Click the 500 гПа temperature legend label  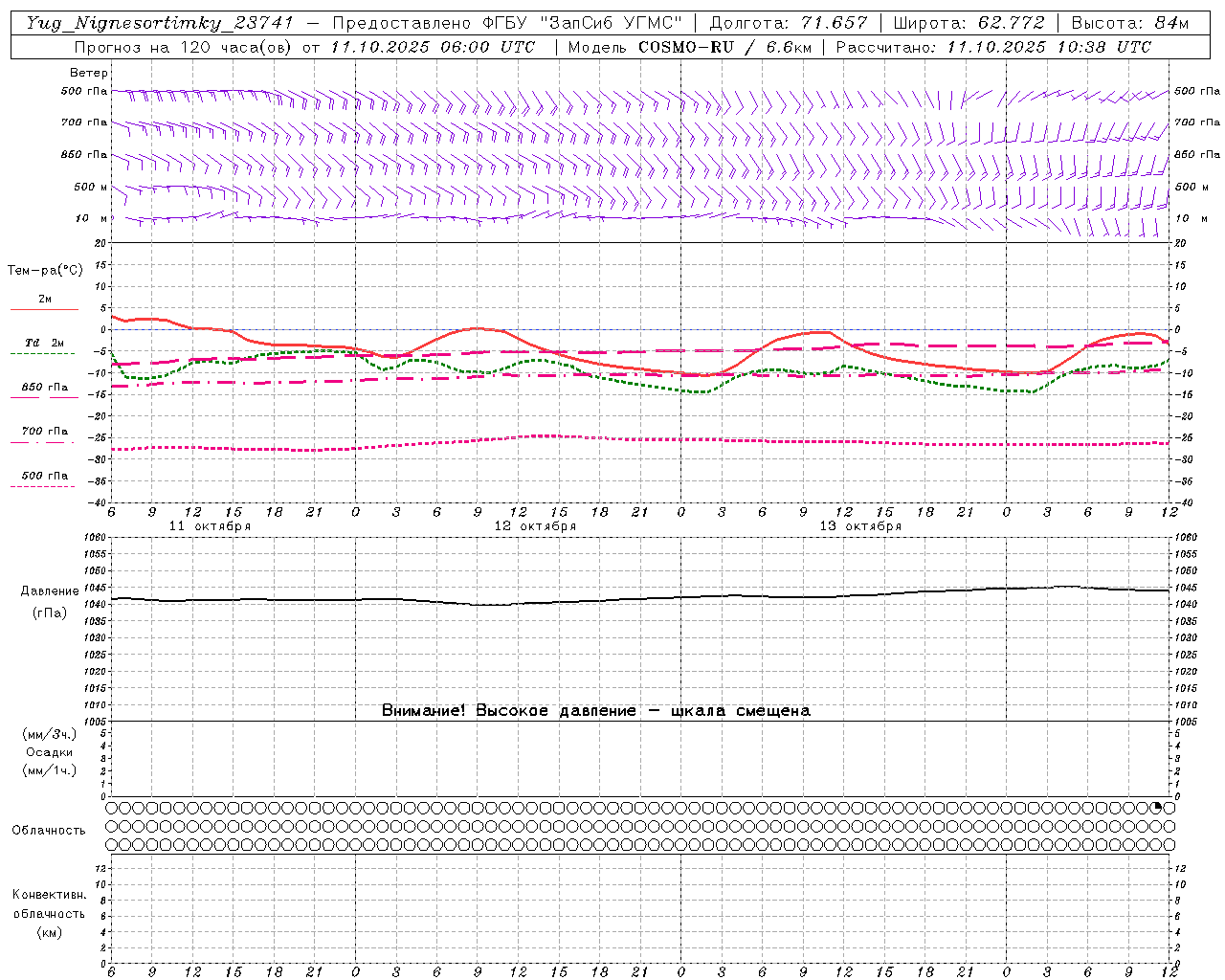[45, 476]
